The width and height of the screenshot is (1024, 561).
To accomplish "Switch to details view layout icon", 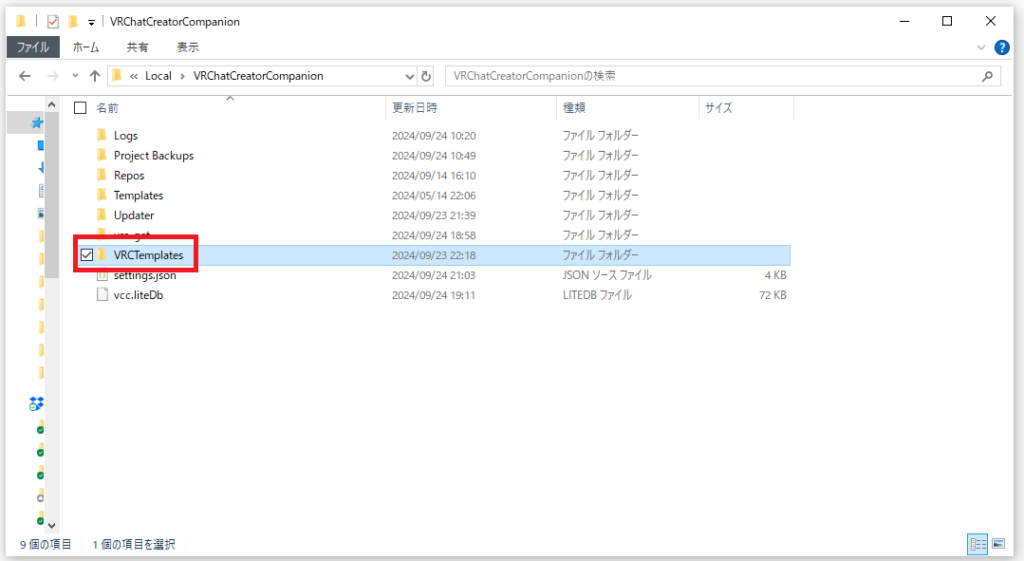I will pyautogui.click(x=978, y=543).
